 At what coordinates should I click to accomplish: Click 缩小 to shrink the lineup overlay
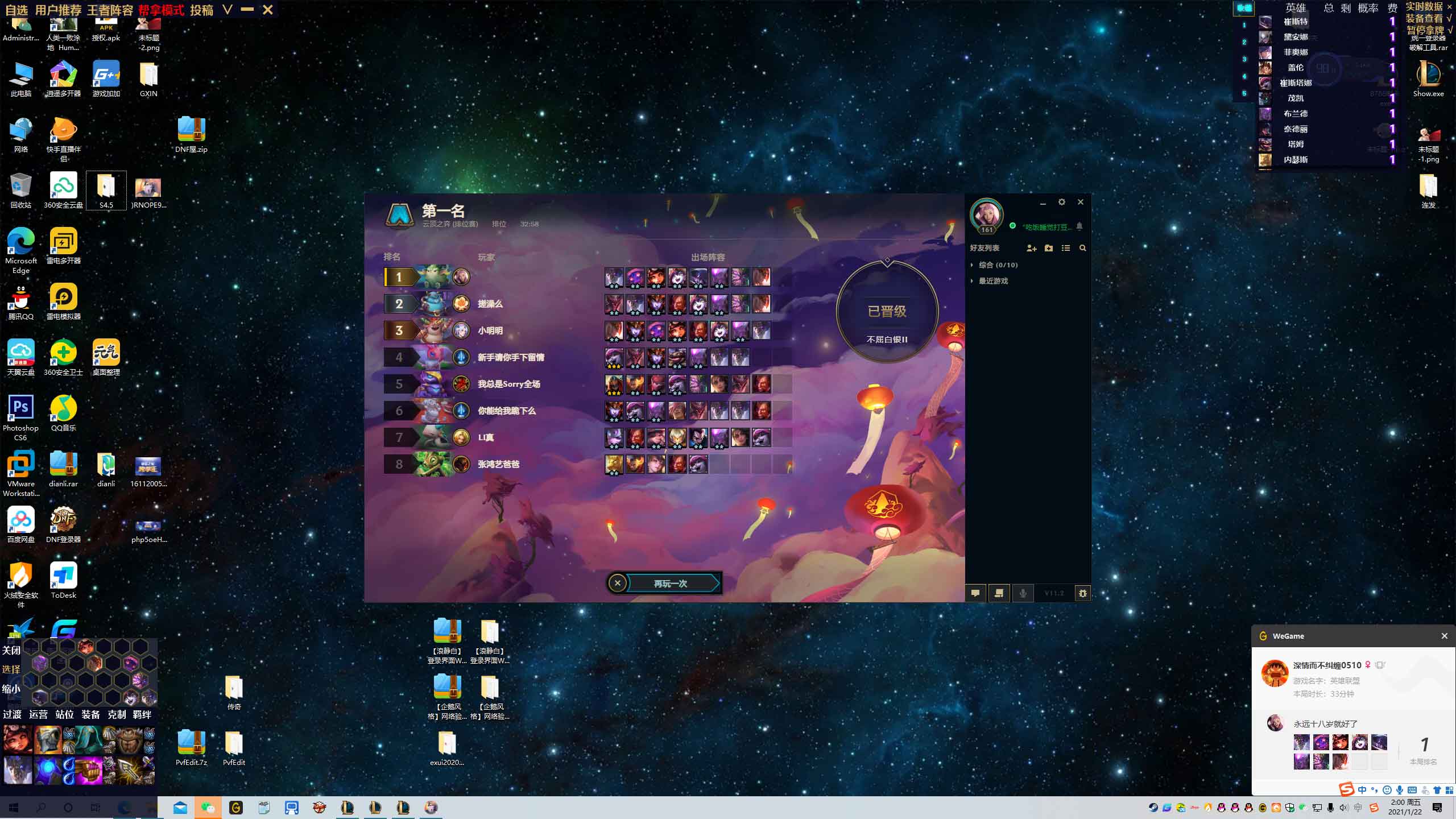pos(11,689)
